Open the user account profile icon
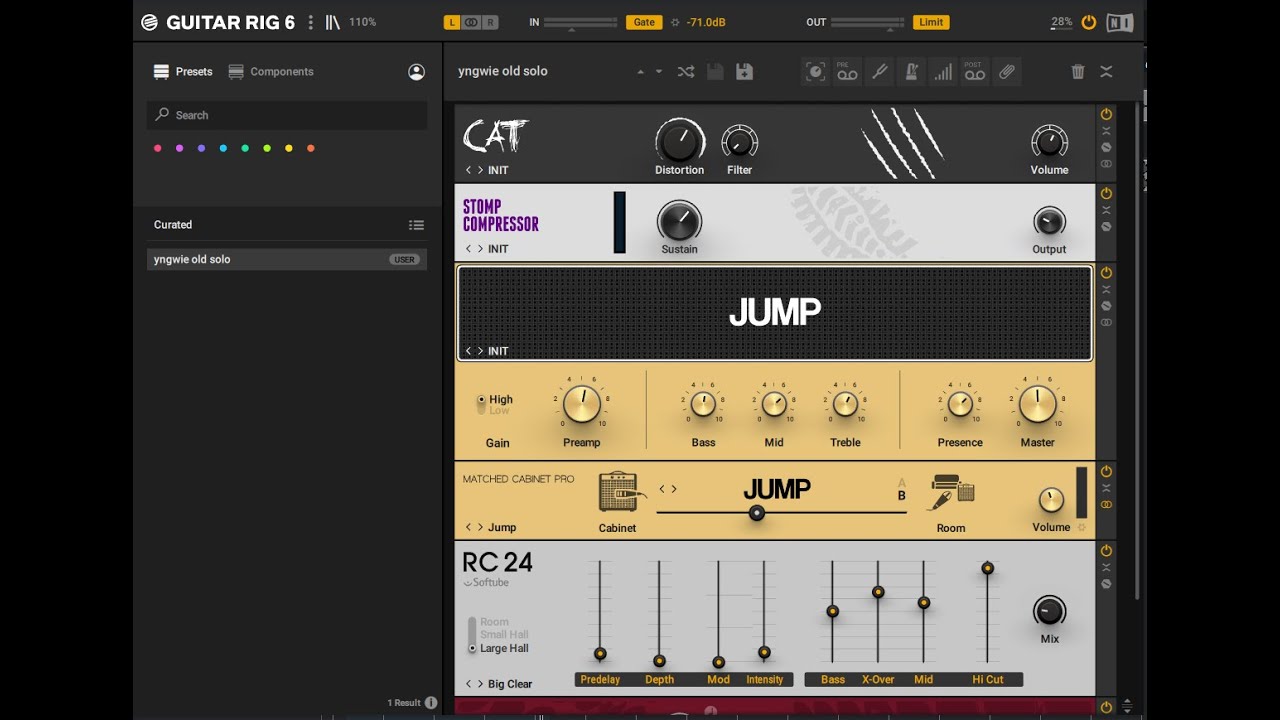Viewport: 1280px width, 720px height. pyautogui.click(x=416, y=72)
